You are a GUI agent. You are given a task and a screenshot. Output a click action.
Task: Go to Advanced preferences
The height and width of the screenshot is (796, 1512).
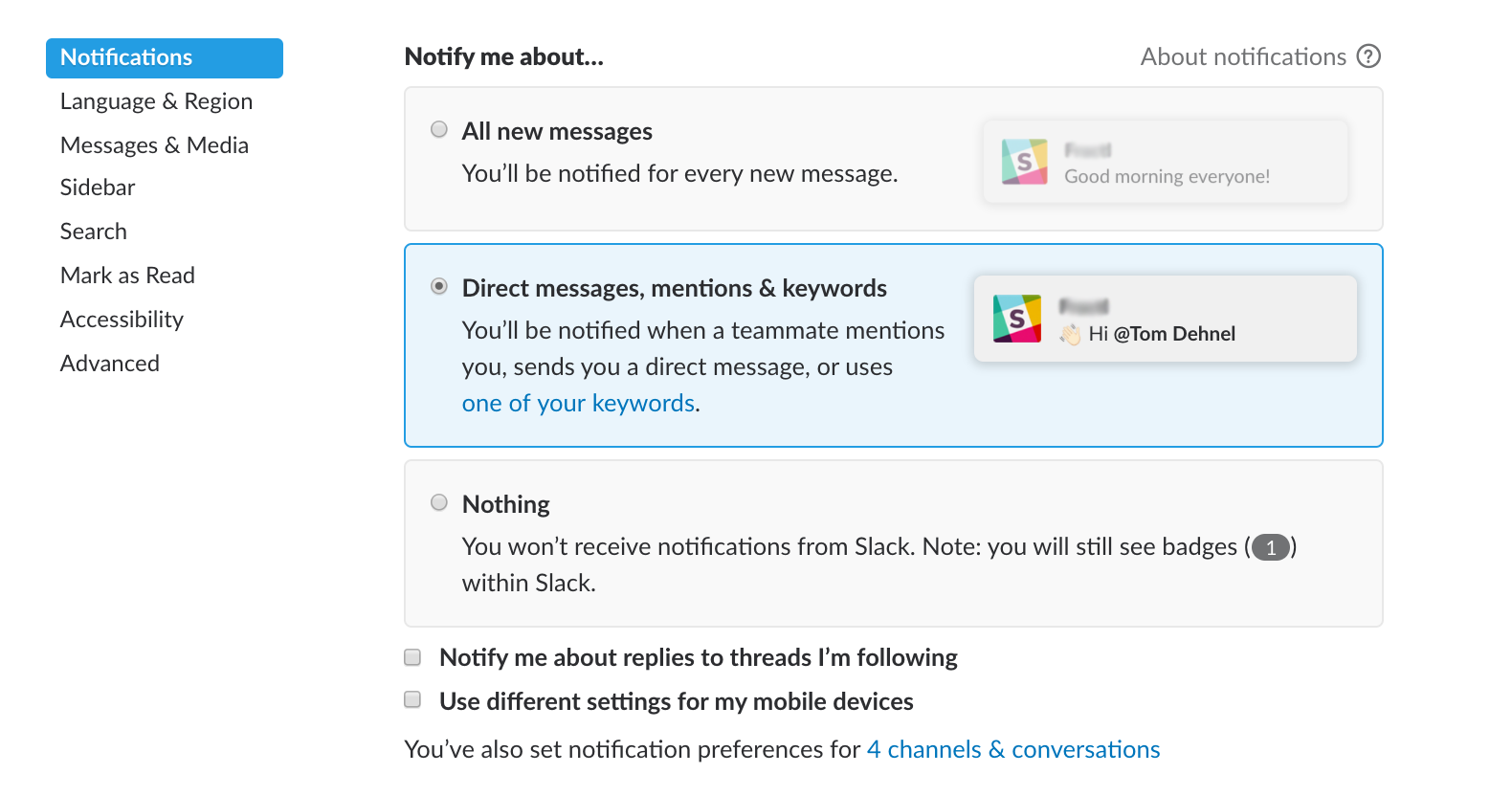pyautogui.click(x=110, y=364)
